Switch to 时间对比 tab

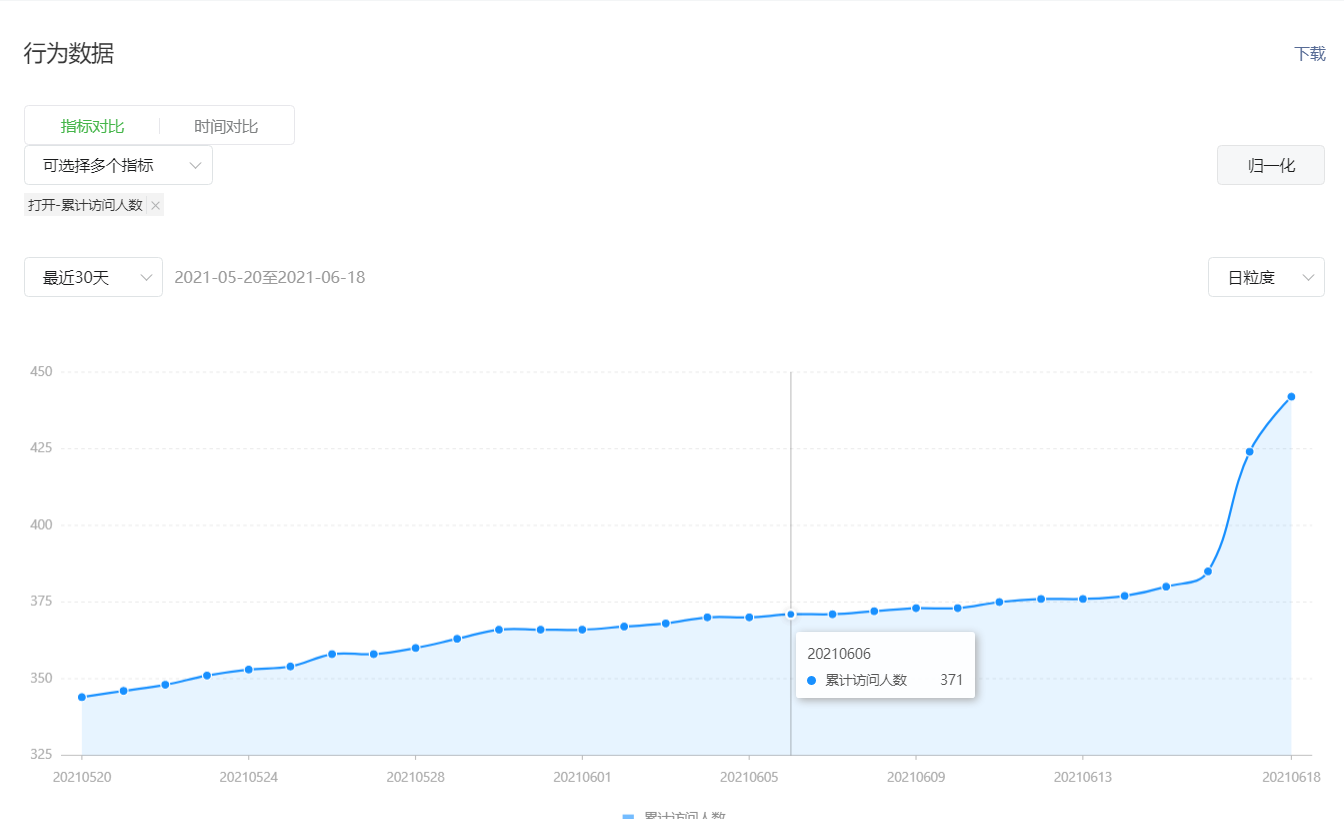point(226,126)
